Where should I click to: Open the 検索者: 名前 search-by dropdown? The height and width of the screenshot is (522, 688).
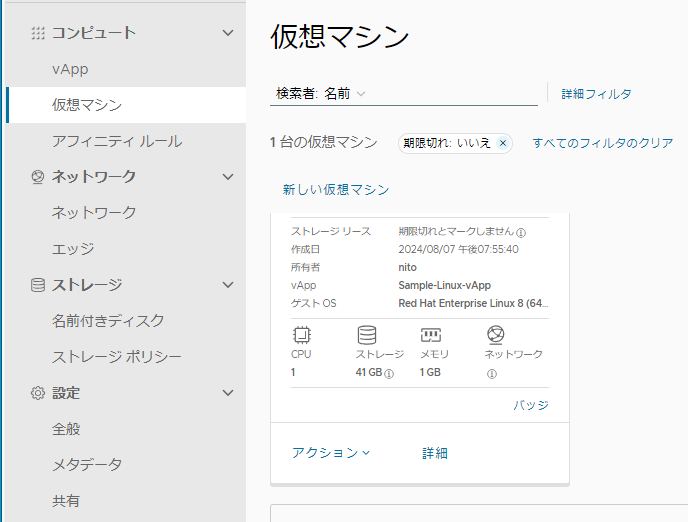tap(320, 93)
